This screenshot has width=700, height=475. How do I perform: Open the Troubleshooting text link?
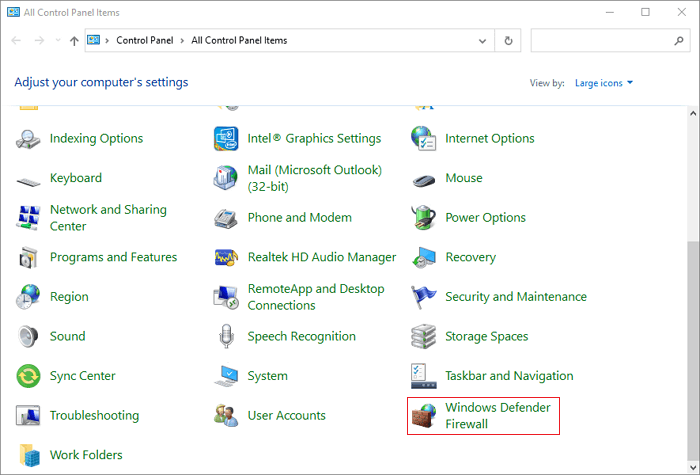point(94,416)
